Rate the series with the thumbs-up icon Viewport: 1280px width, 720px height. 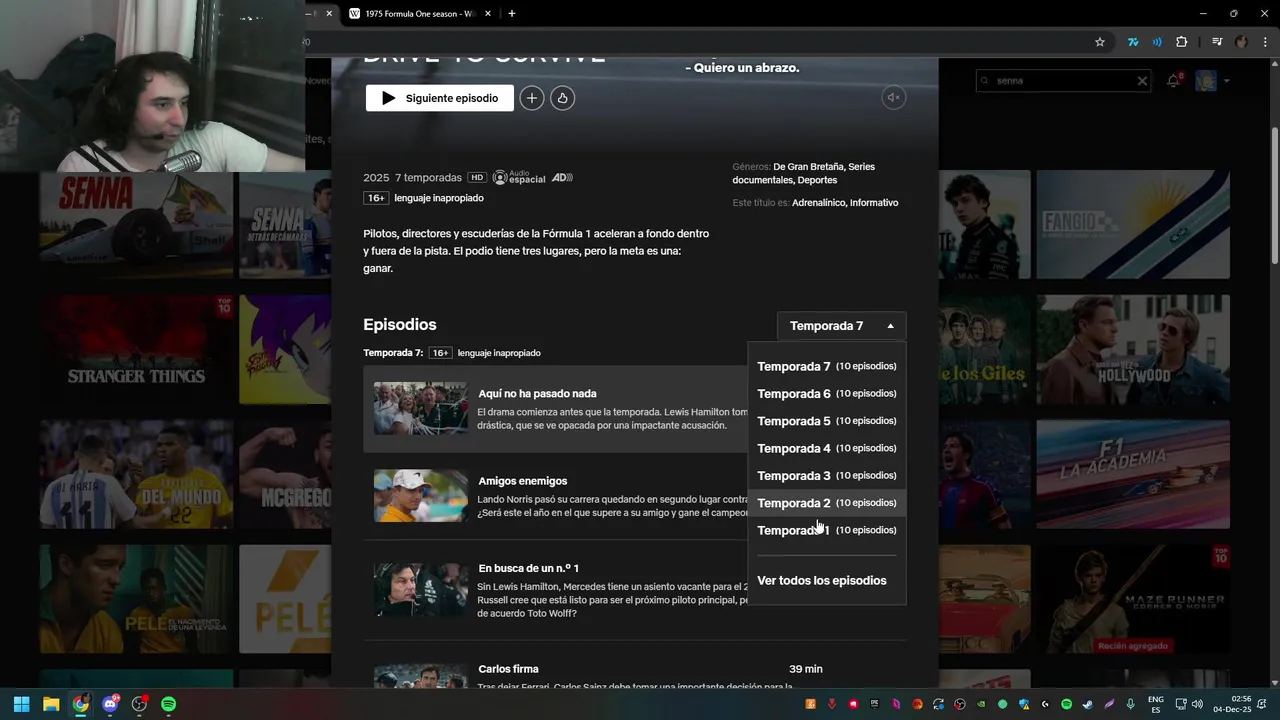[x=563, y=98]
